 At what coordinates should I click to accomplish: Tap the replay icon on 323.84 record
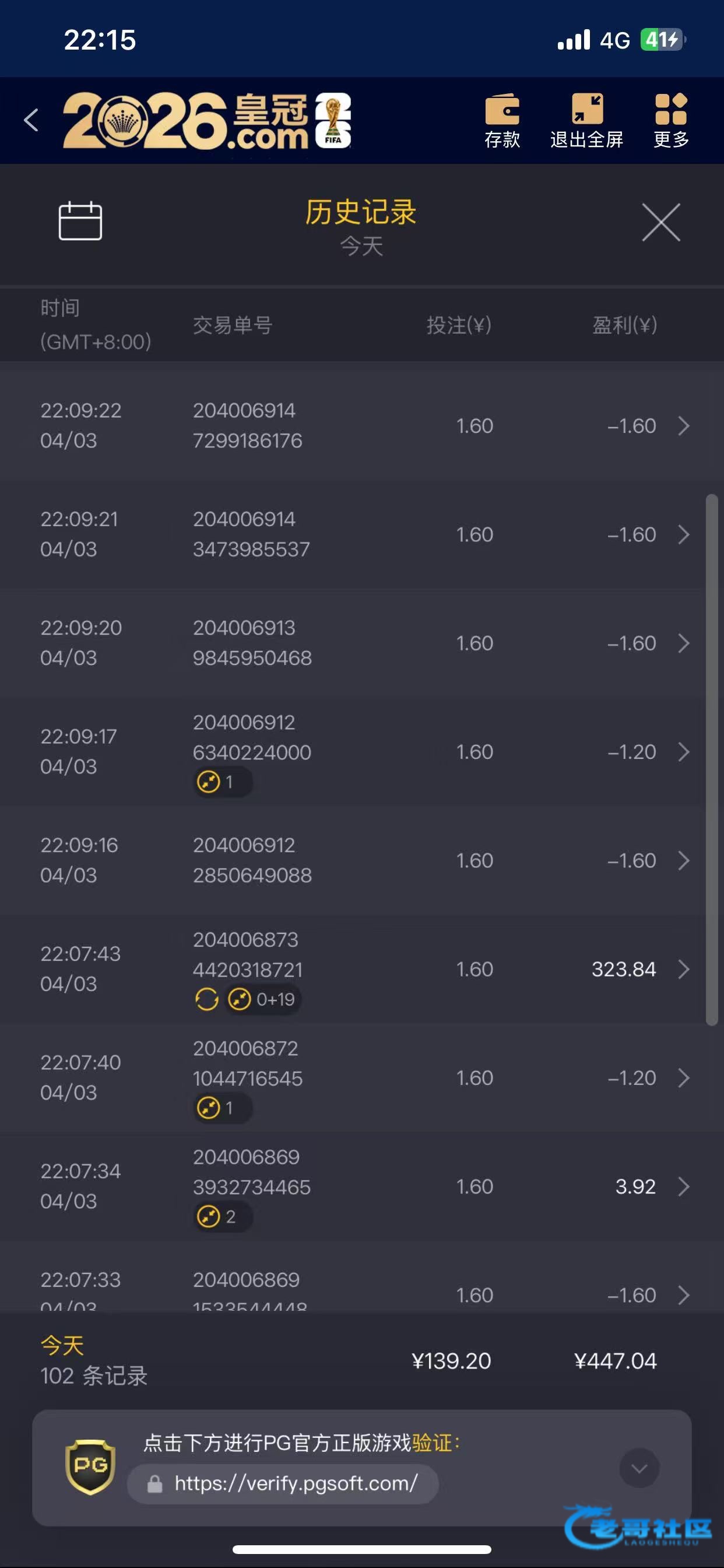(207, 999)
